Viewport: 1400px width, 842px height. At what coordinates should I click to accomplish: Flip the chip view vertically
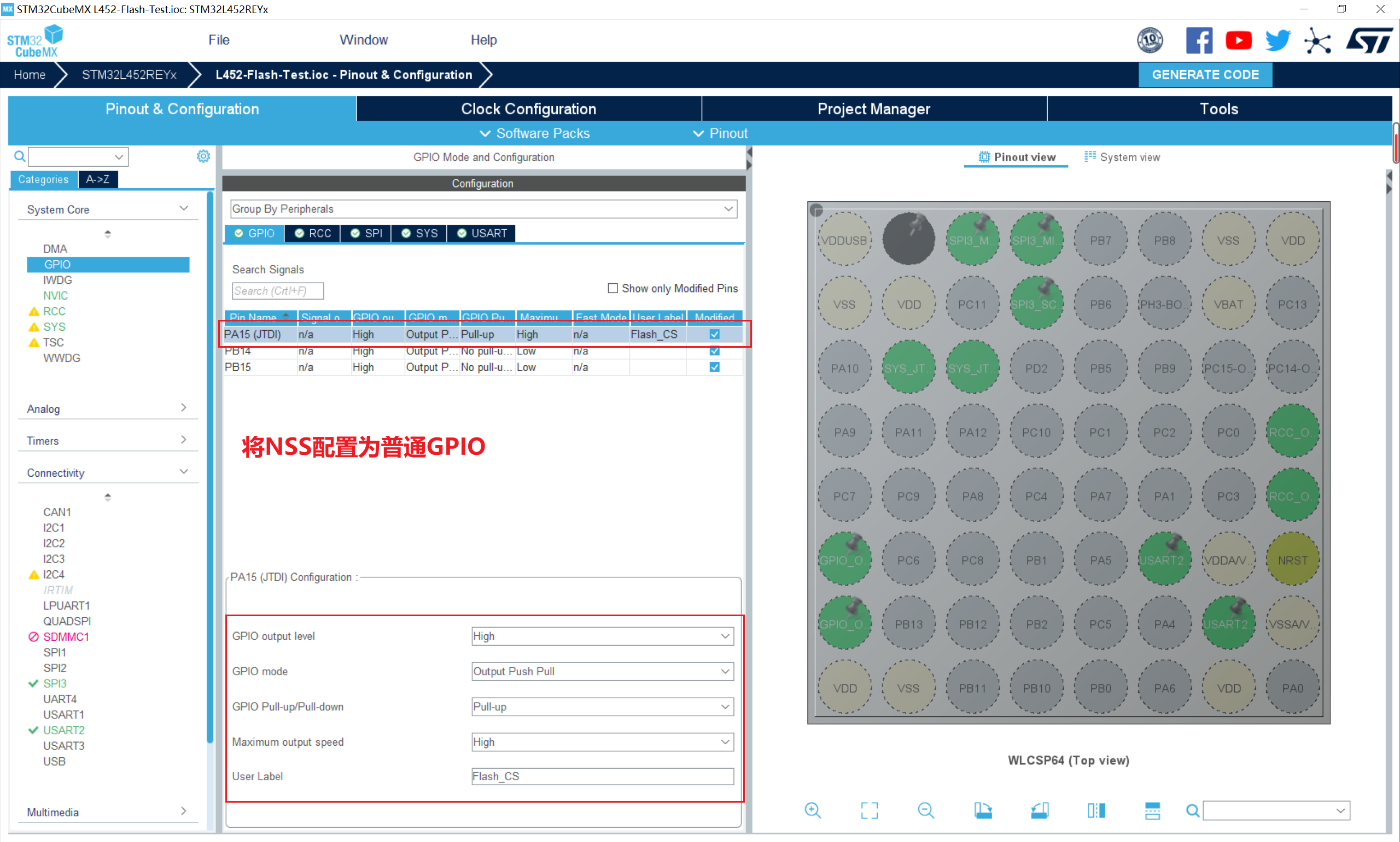point(1152,810)
